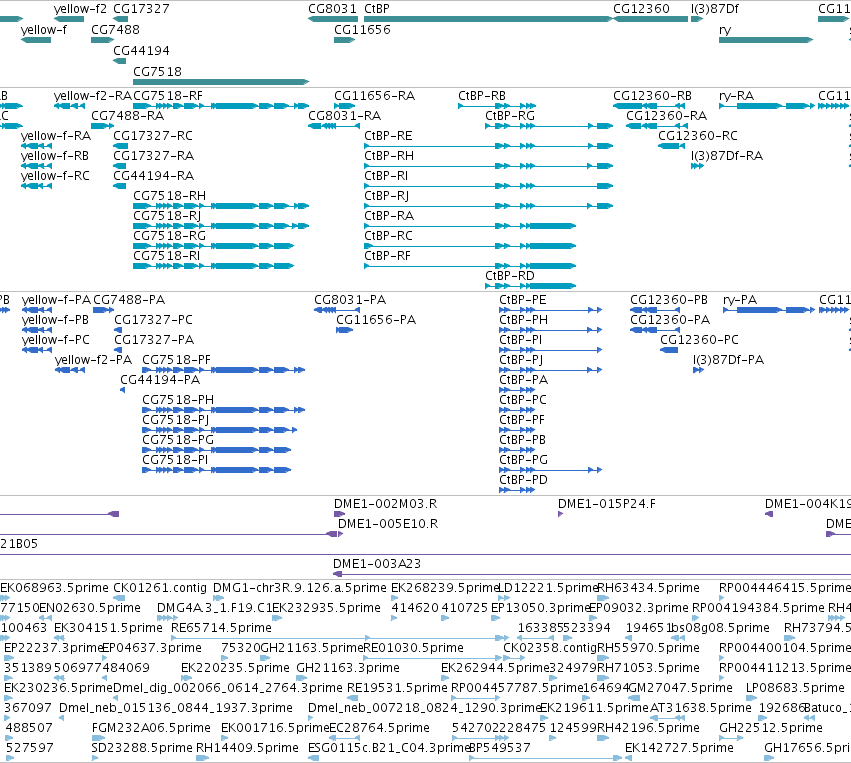This screenshot has height=763, width=851.
Task: Click transcript CG44194-RA
Action: click(x=154, y=176)
